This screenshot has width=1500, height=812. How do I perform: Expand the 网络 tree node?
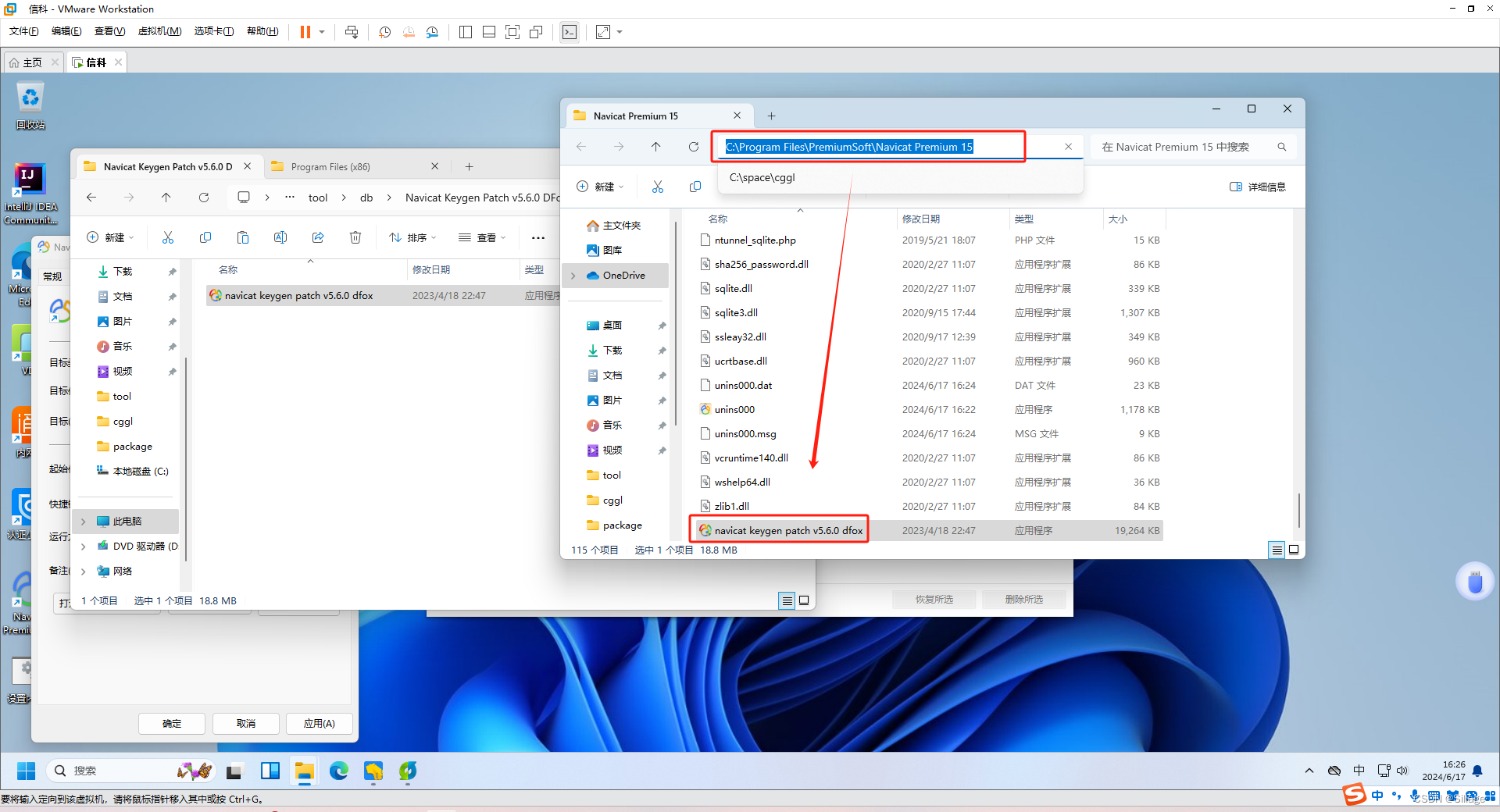[84, 572]
